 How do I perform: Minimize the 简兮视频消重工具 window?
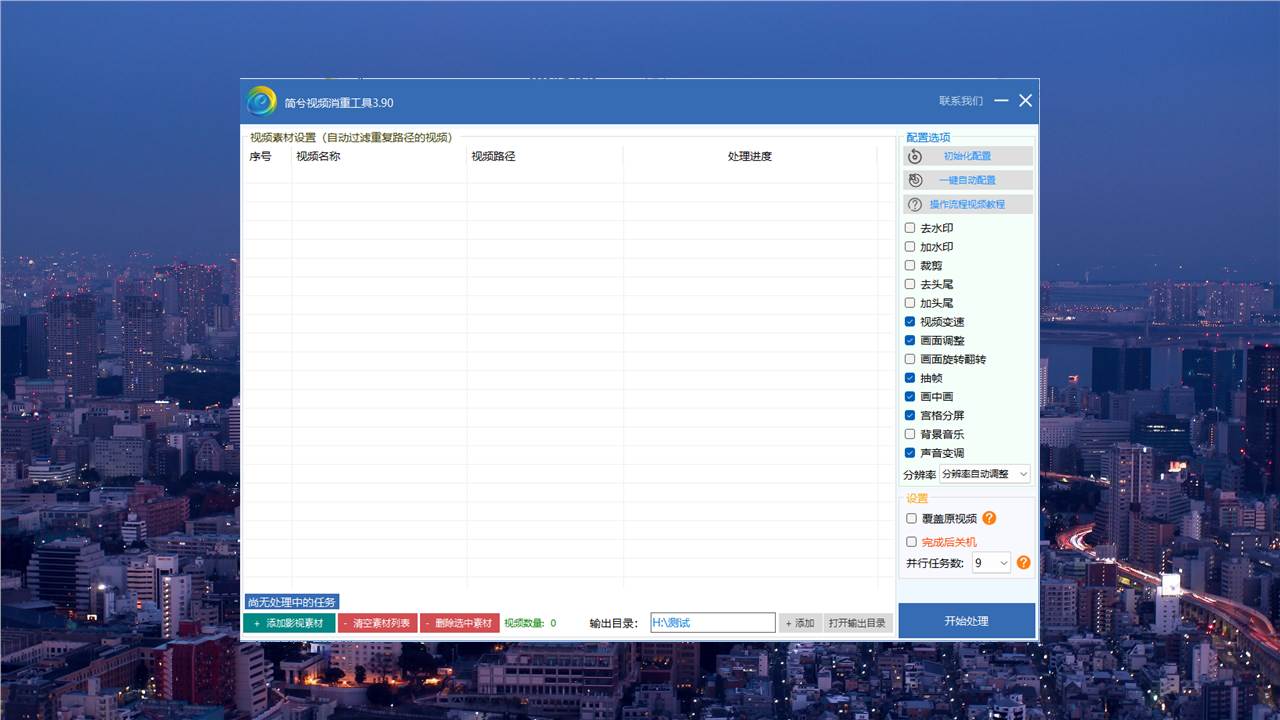tap(1001, 101)
